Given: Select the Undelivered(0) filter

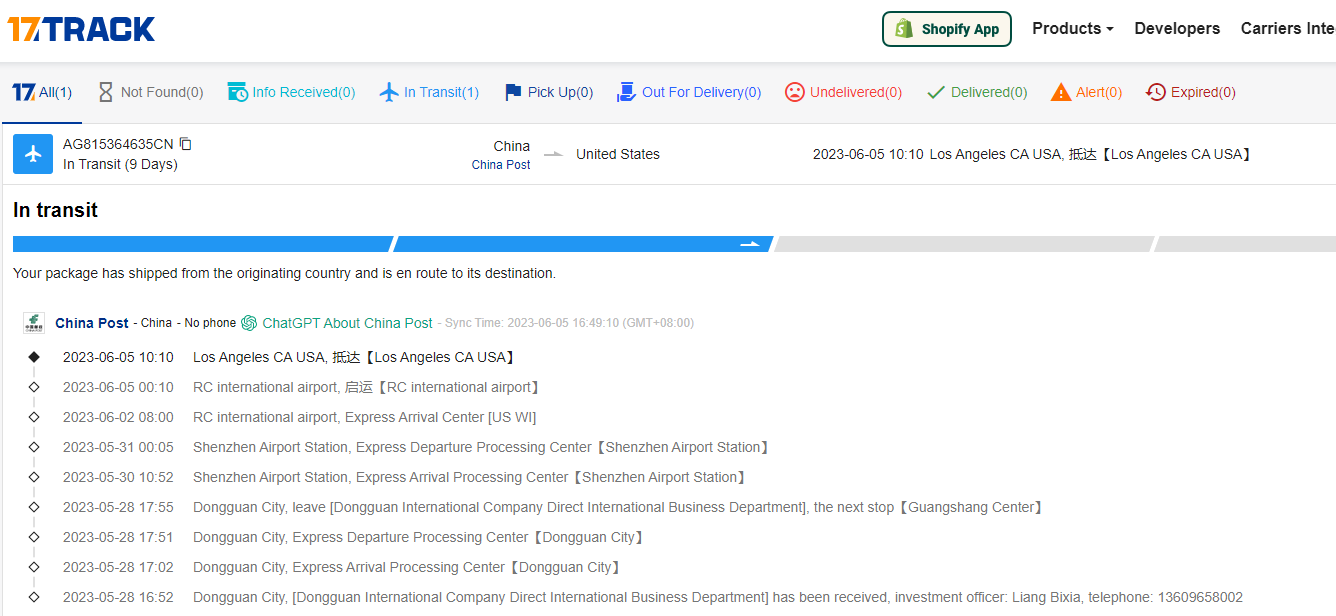Looking at the screenshot, I should point(843,92).
